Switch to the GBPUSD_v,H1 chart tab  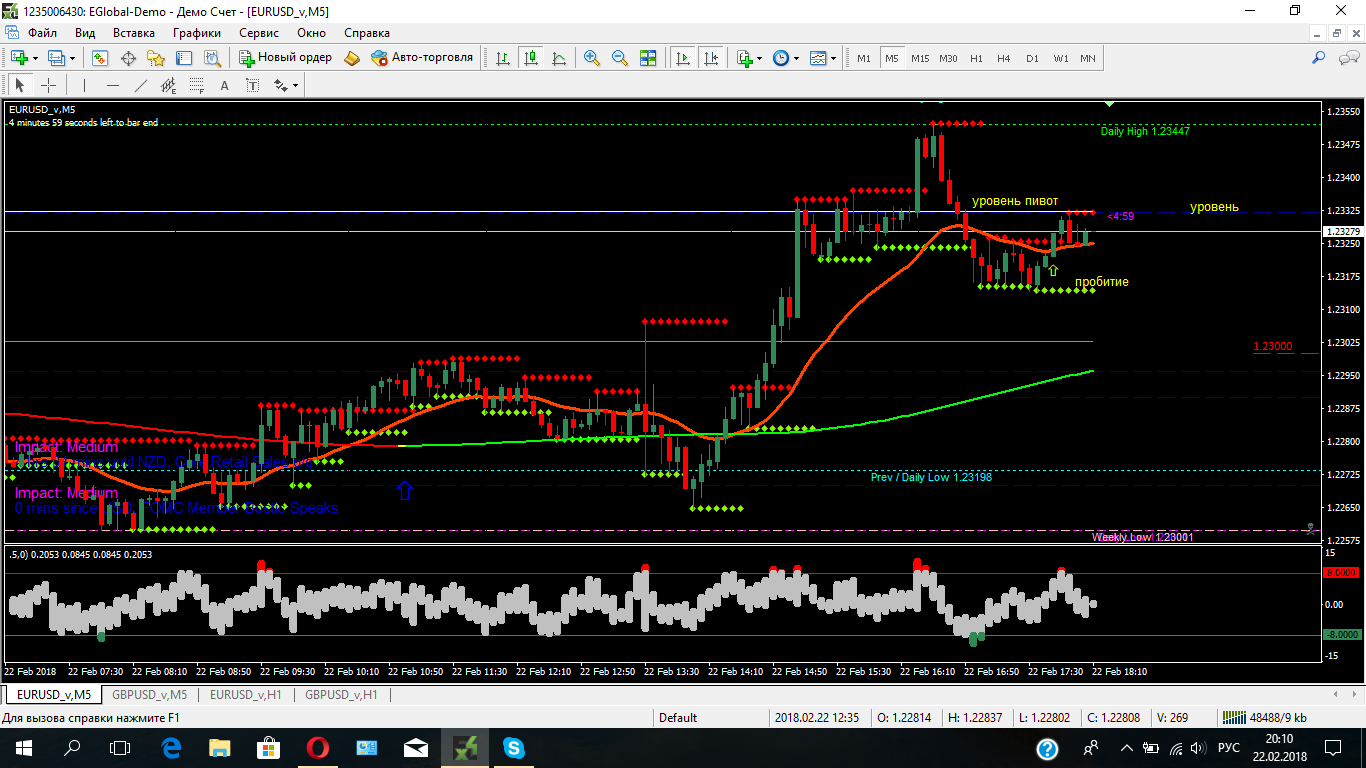click(341, 694)
